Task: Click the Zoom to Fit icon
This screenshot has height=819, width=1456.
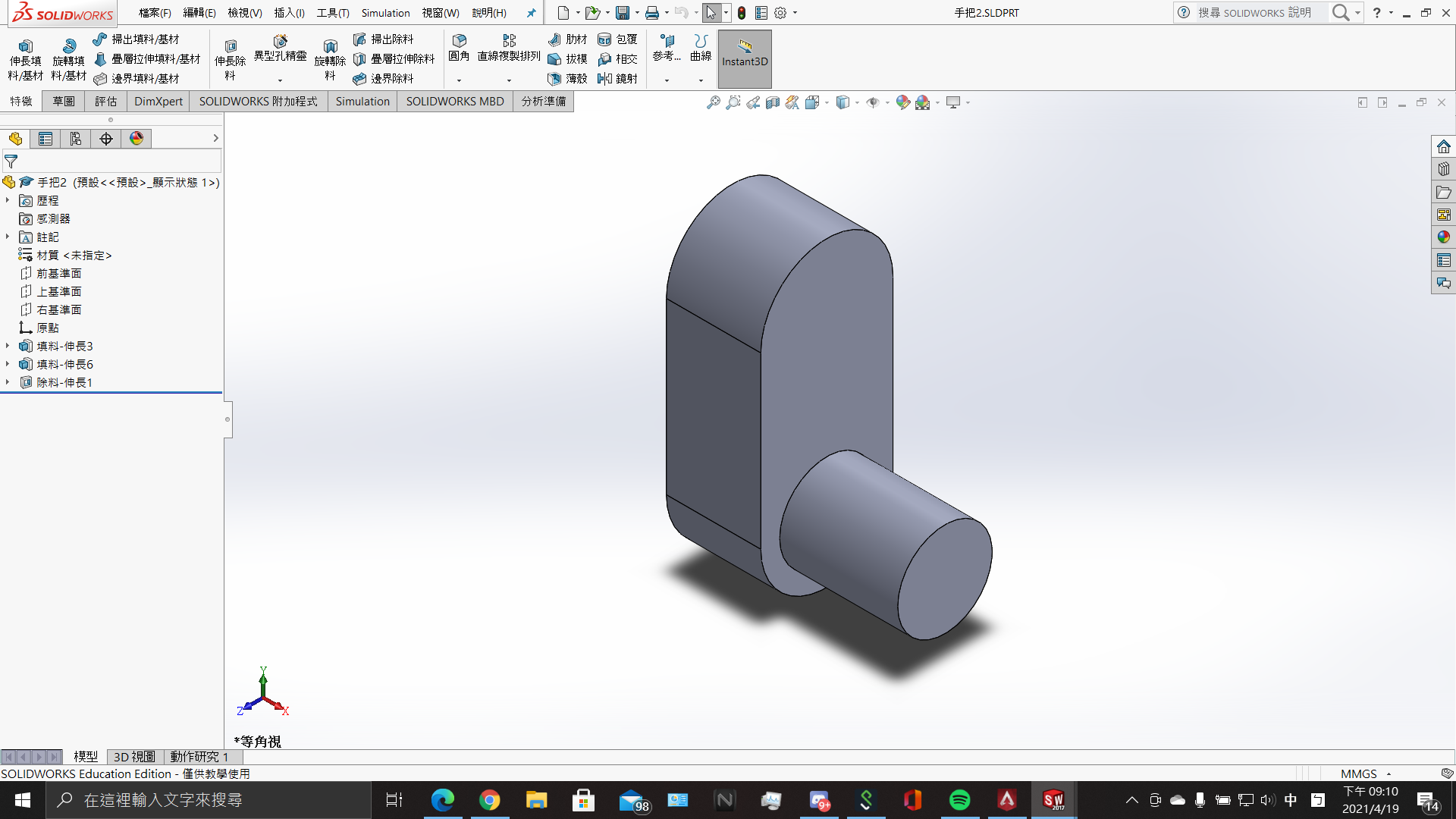Action: pyautogui.click(x=713, y=102)
